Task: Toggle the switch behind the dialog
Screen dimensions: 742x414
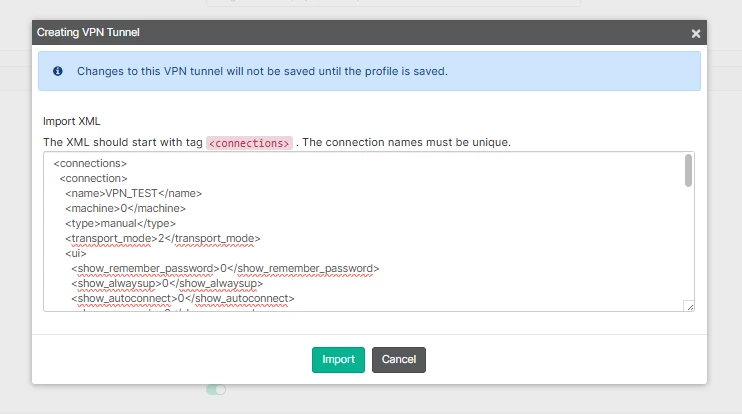Action: pyautogui.click(x=216, y=389)
